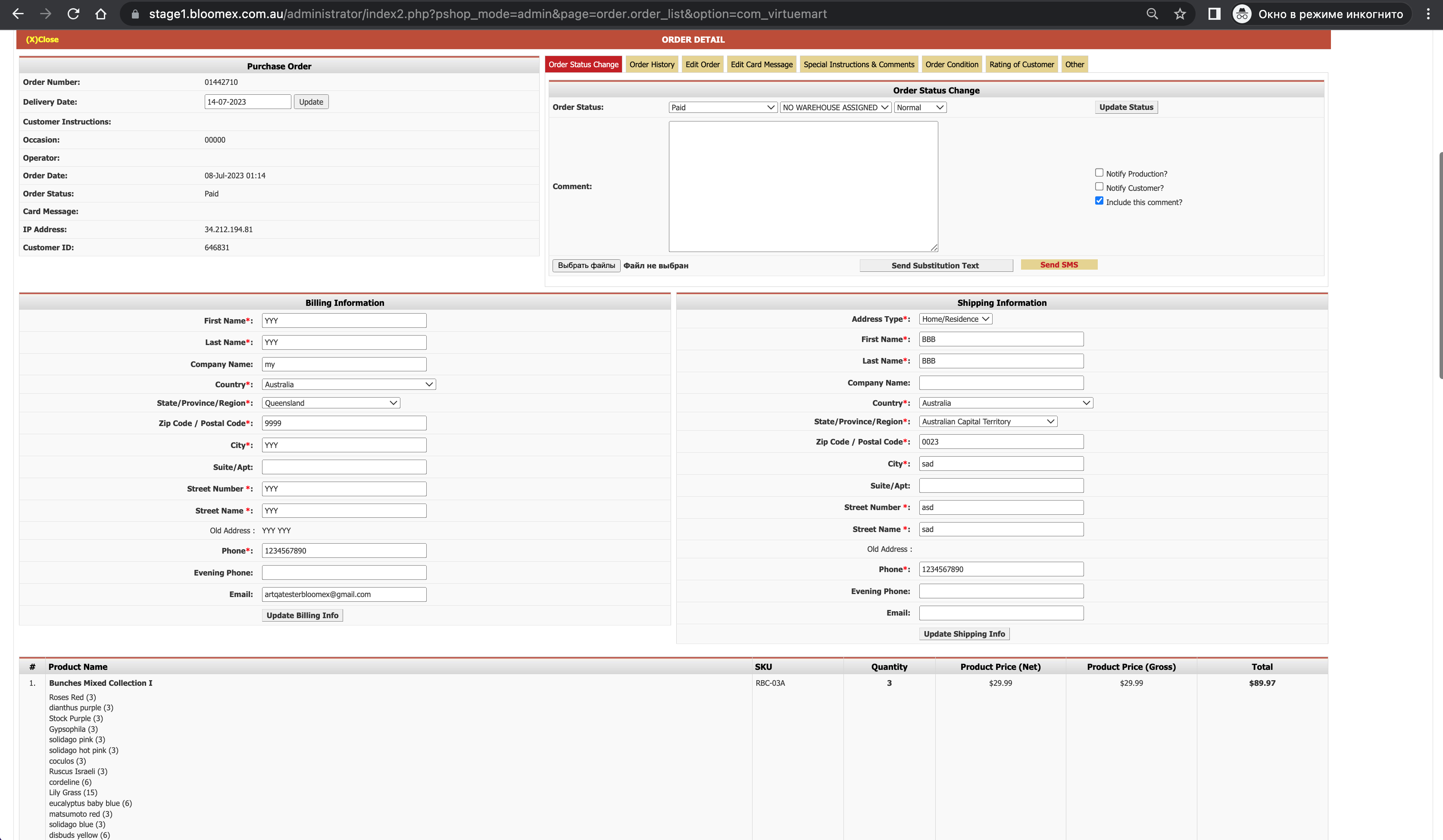Image resolution: width=1443 pixels, height=840 pixels.
Task: Open the browser three-dot menu
Action: coord(1428,14)
